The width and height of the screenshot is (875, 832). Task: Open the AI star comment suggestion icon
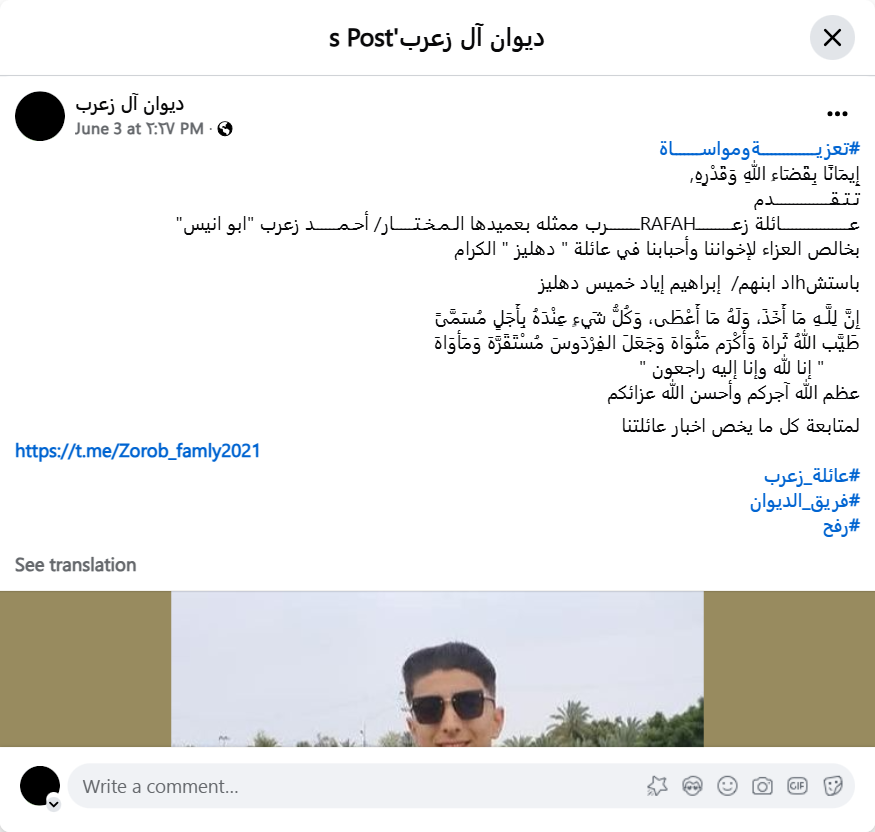point(657,786)
